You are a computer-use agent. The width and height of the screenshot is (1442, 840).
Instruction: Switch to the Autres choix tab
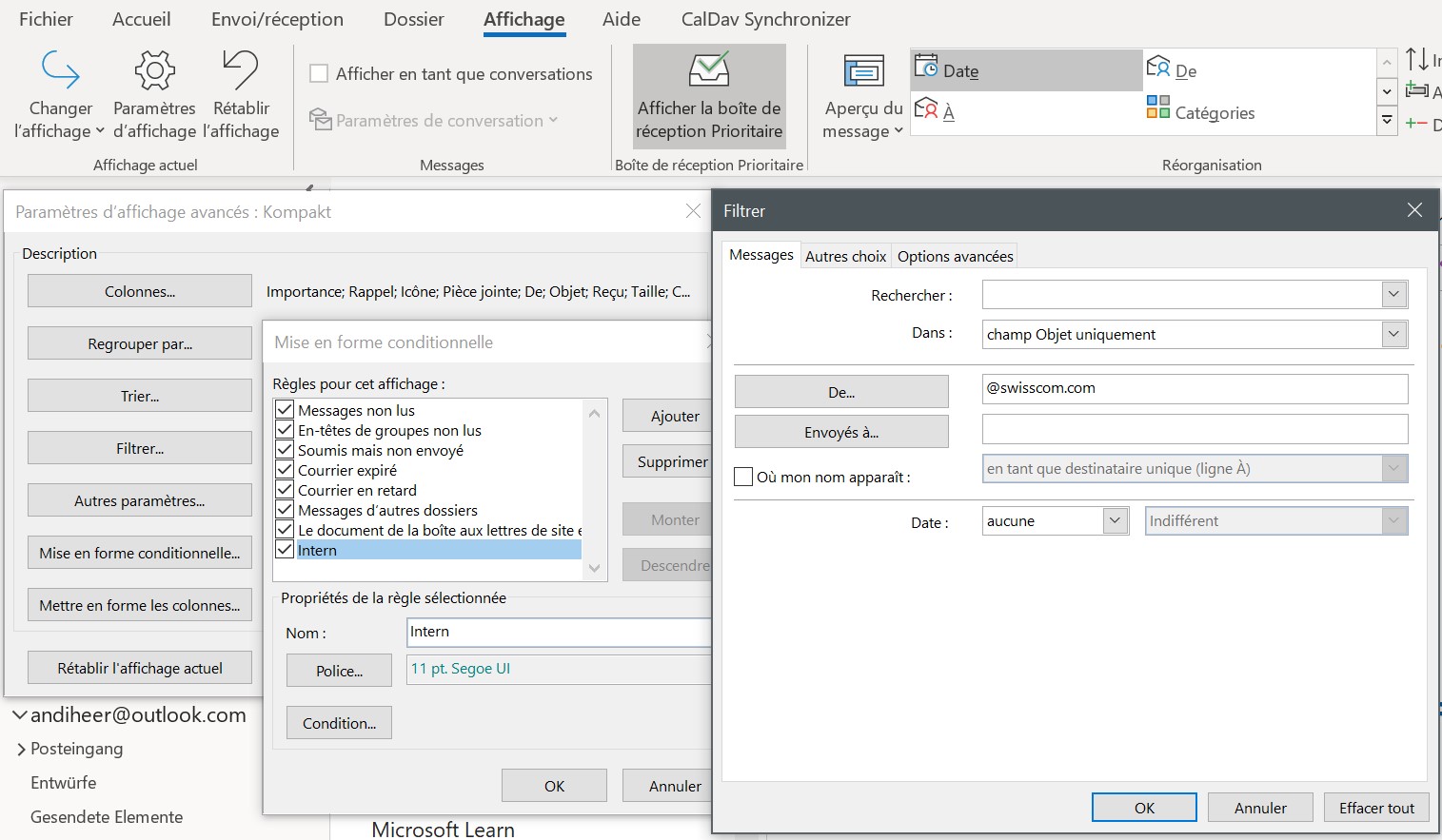click(845, 256)
